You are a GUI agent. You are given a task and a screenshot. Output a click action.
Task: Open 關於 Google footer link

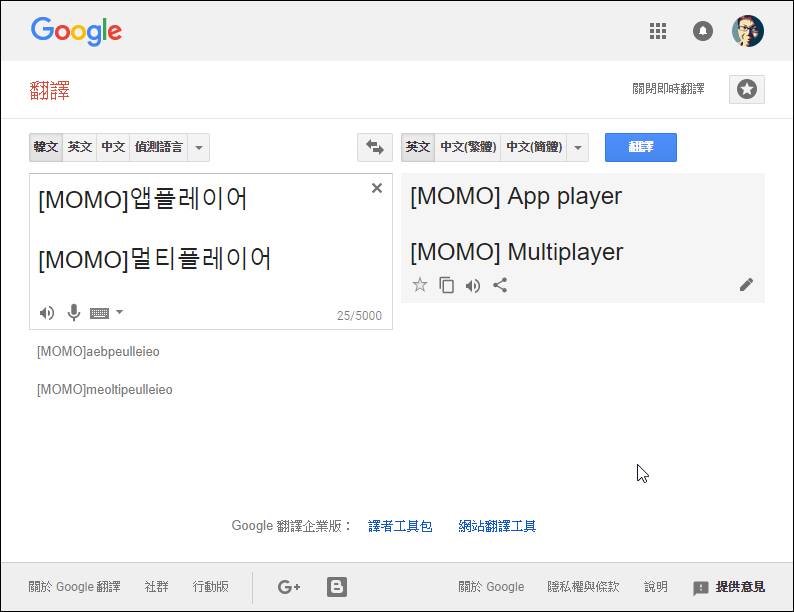coord(491,587)
